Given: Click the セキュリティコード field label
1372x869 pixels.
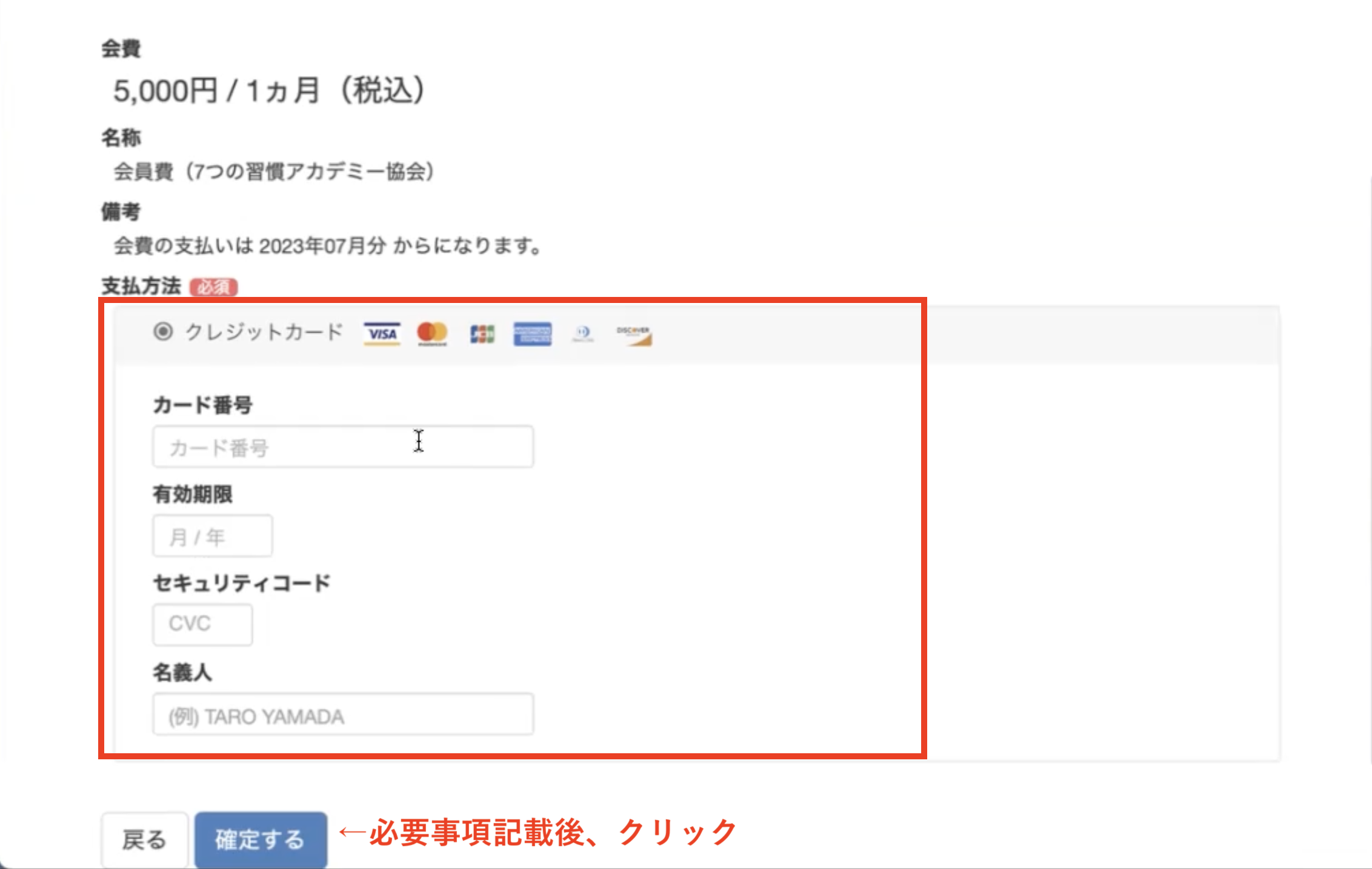Looking at the screenshot, I should tap(241, 583).
